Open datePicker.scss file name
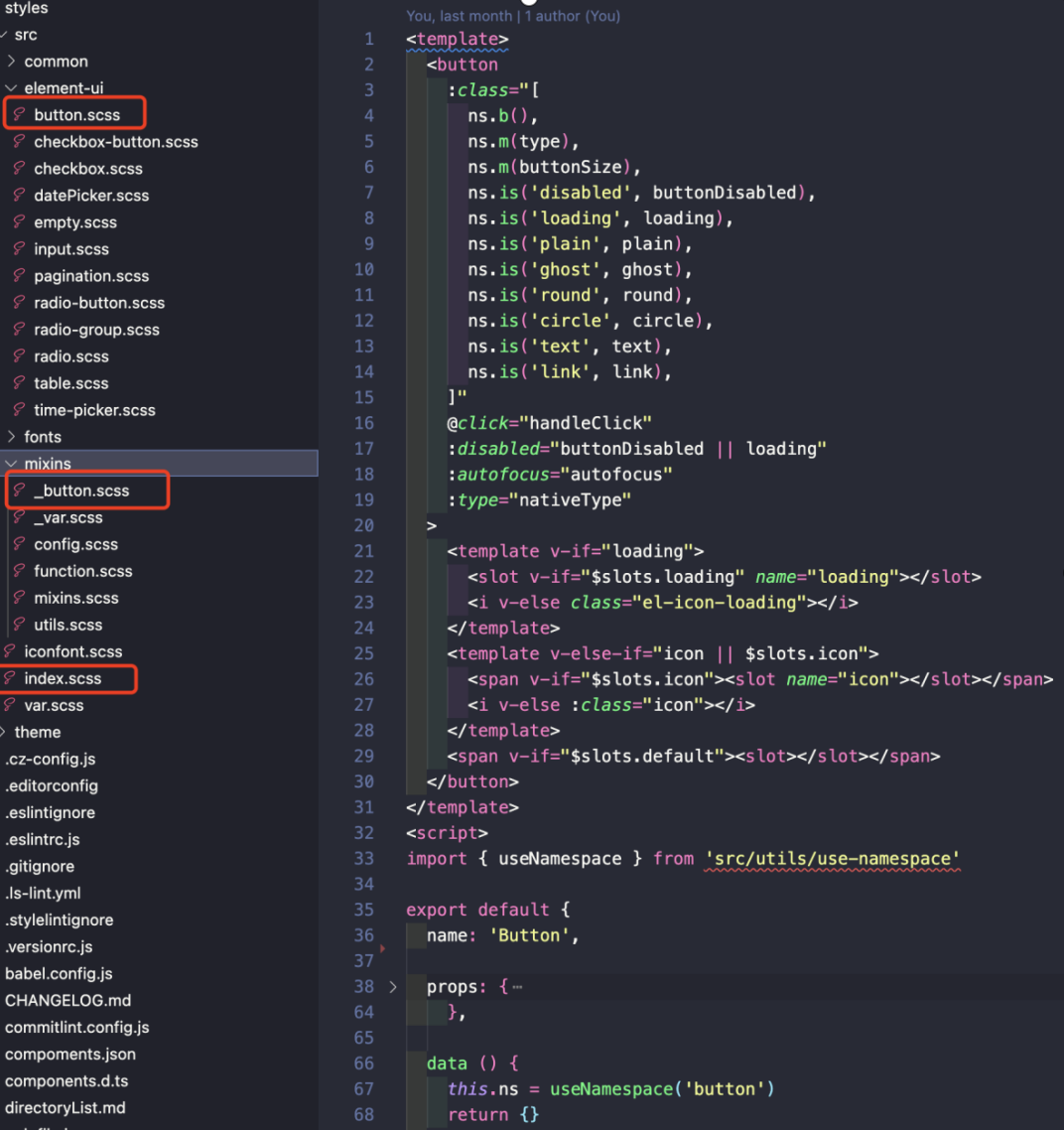 tap(91, 196)
